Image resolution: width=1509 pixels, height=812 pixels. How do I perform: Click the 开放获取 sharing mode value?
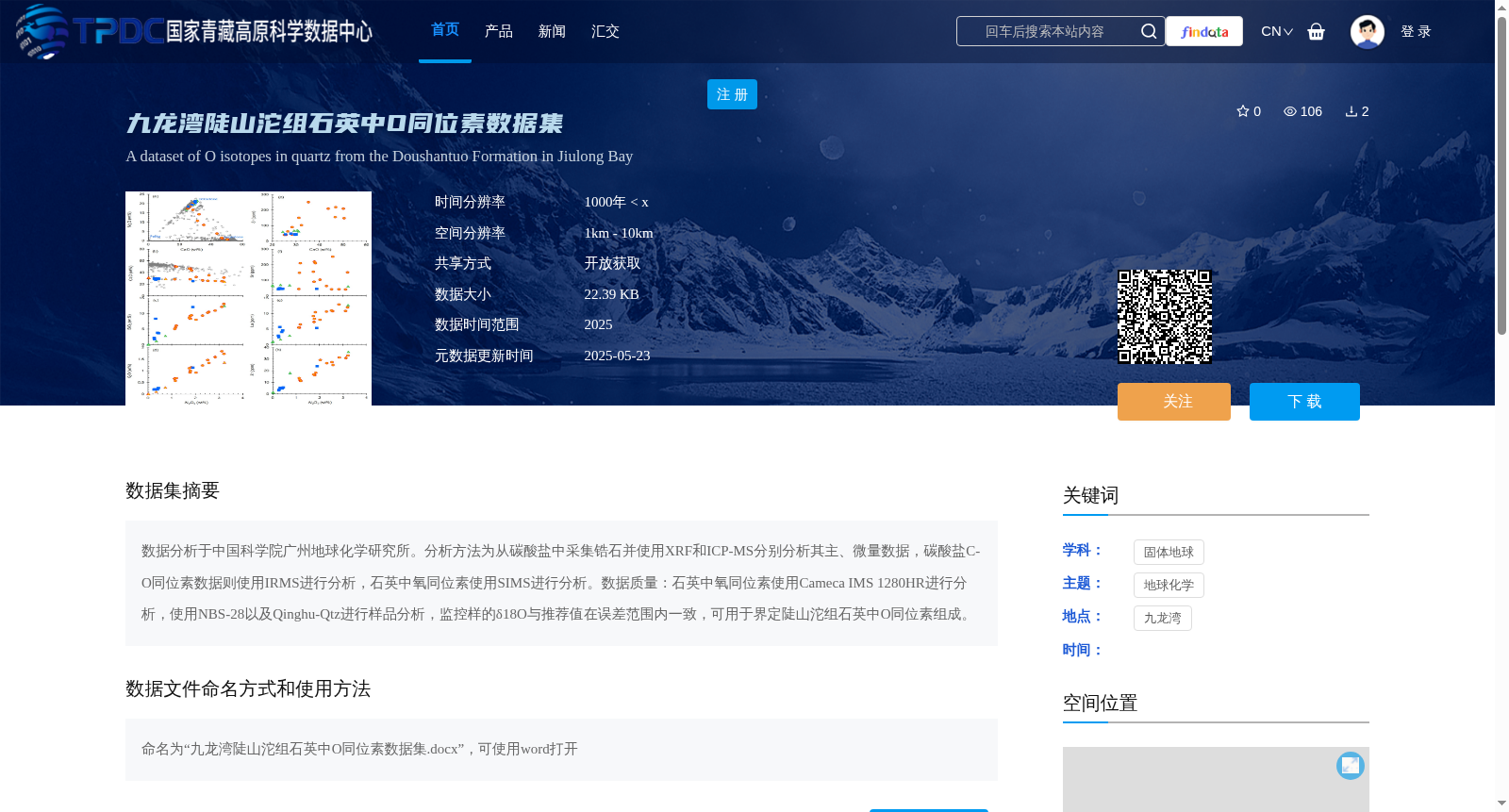(x=612, y=264)
